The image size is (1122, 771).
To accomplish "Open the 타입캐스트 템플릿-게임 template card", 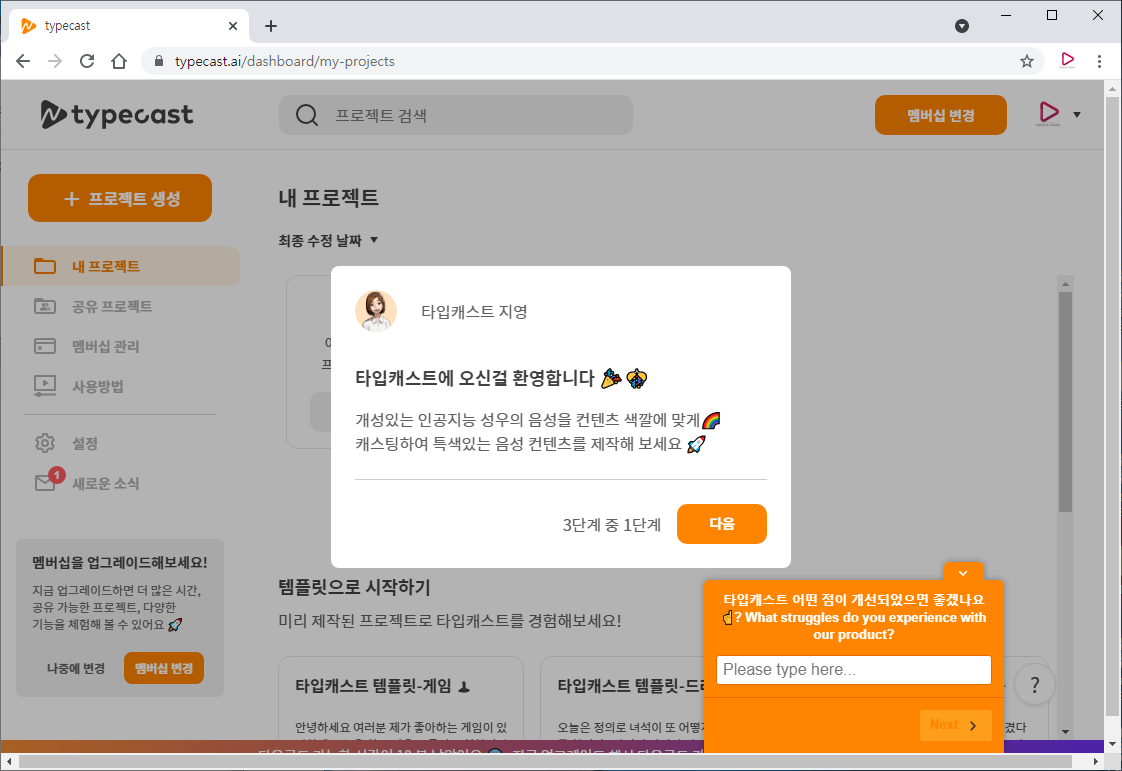I will (401, 698).
